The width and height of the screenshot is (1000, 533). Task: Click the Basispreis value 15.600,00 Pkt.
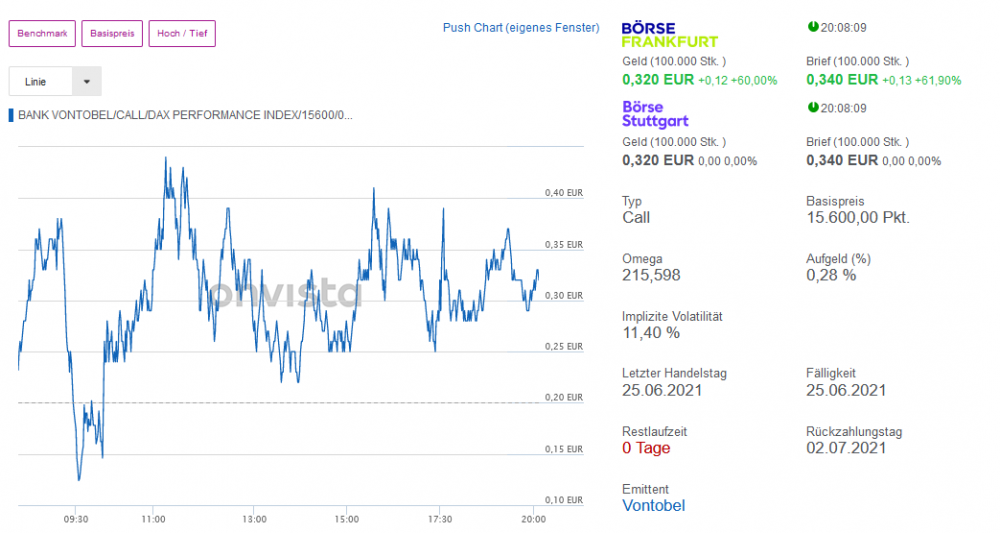point(858,217)
